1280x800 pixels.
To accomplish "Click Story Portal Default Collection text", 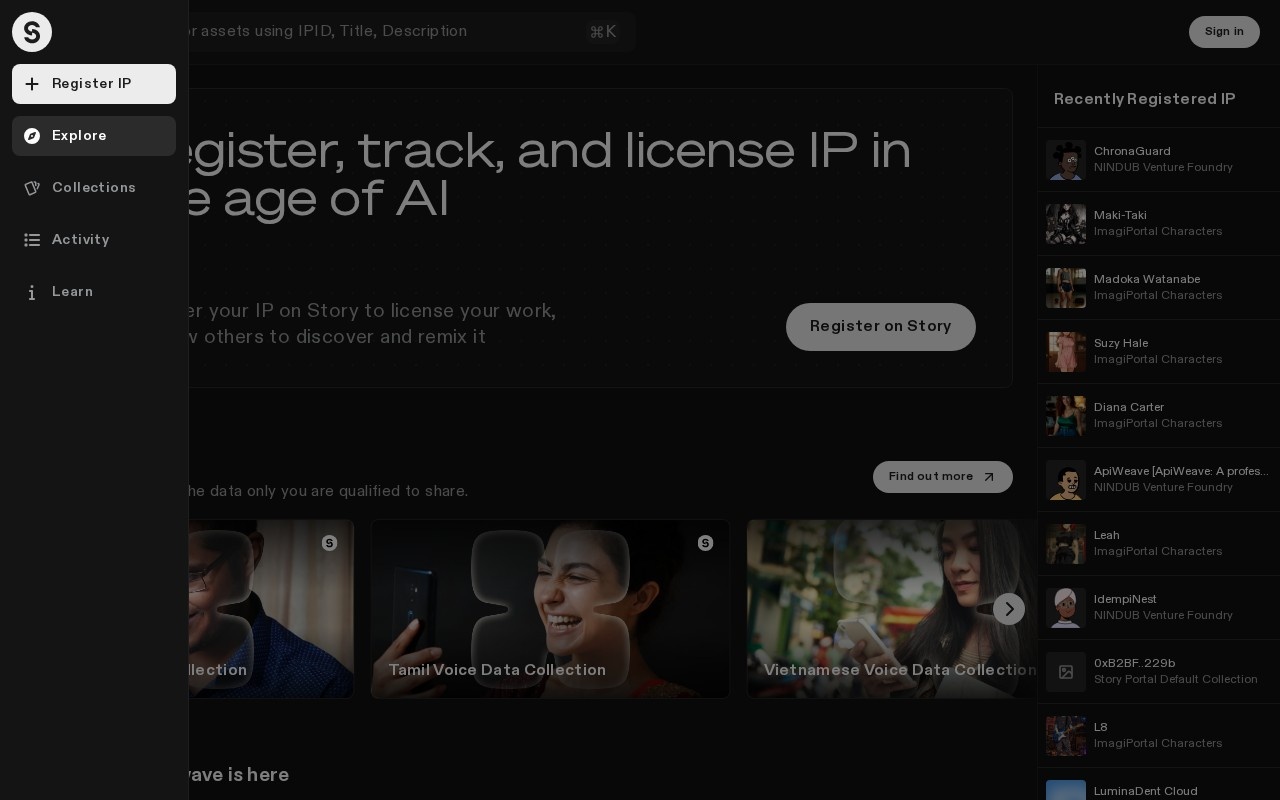I will pyautogui.click(x=1176, y=679).
